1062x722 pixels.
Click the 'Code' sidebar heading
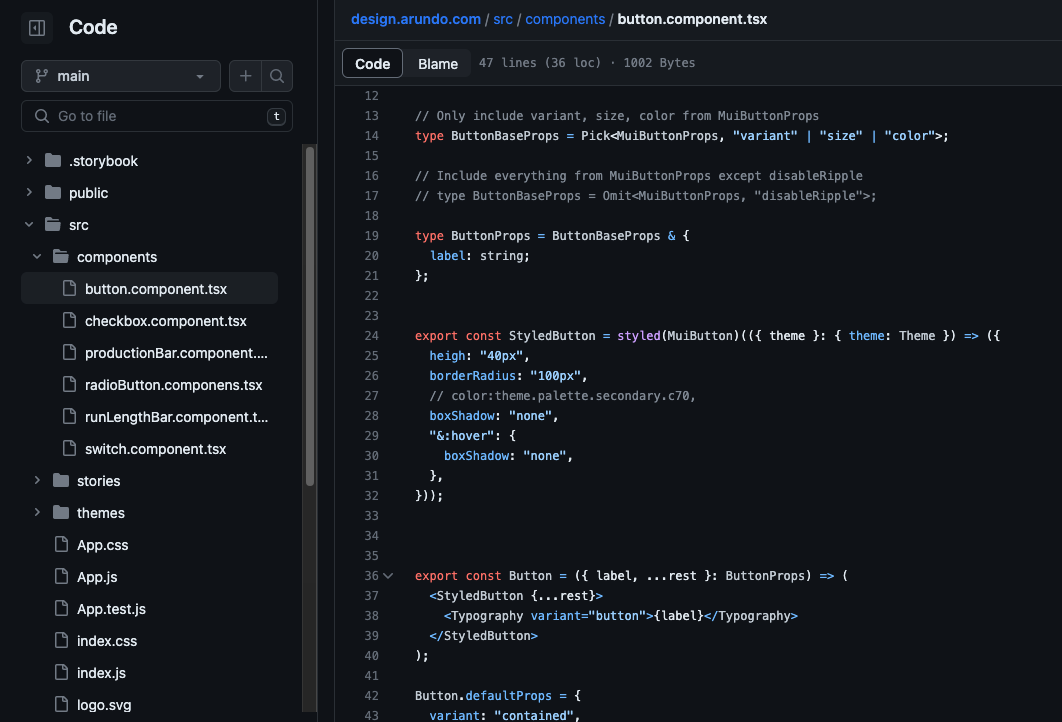93,27
